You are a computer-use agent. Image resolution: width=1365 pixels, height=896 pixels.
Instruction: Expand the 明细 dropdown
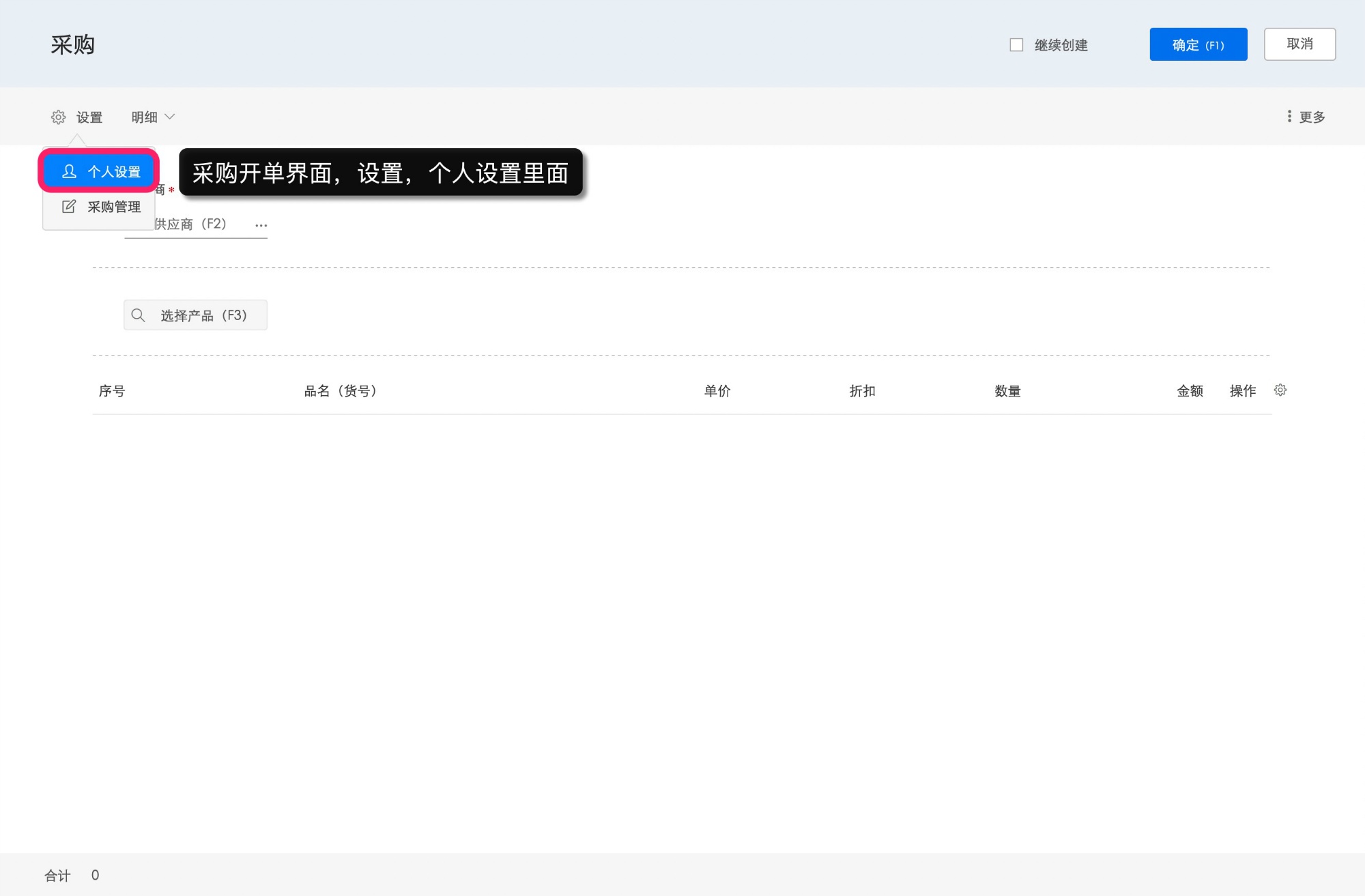pos(154,117)
